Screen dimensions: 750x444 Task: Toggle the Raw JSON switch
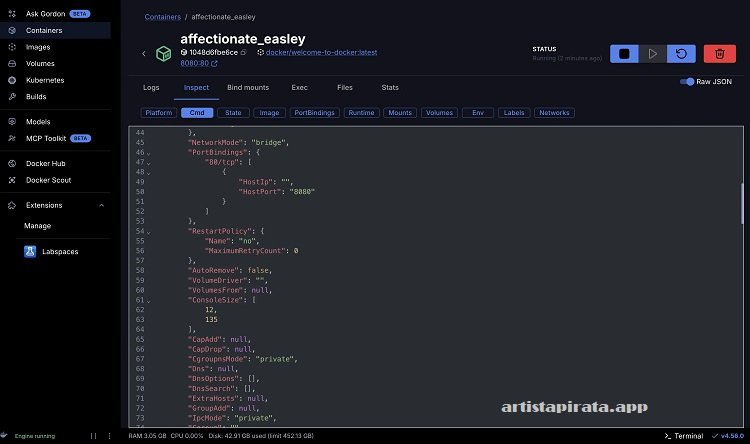tap(687, 82)
